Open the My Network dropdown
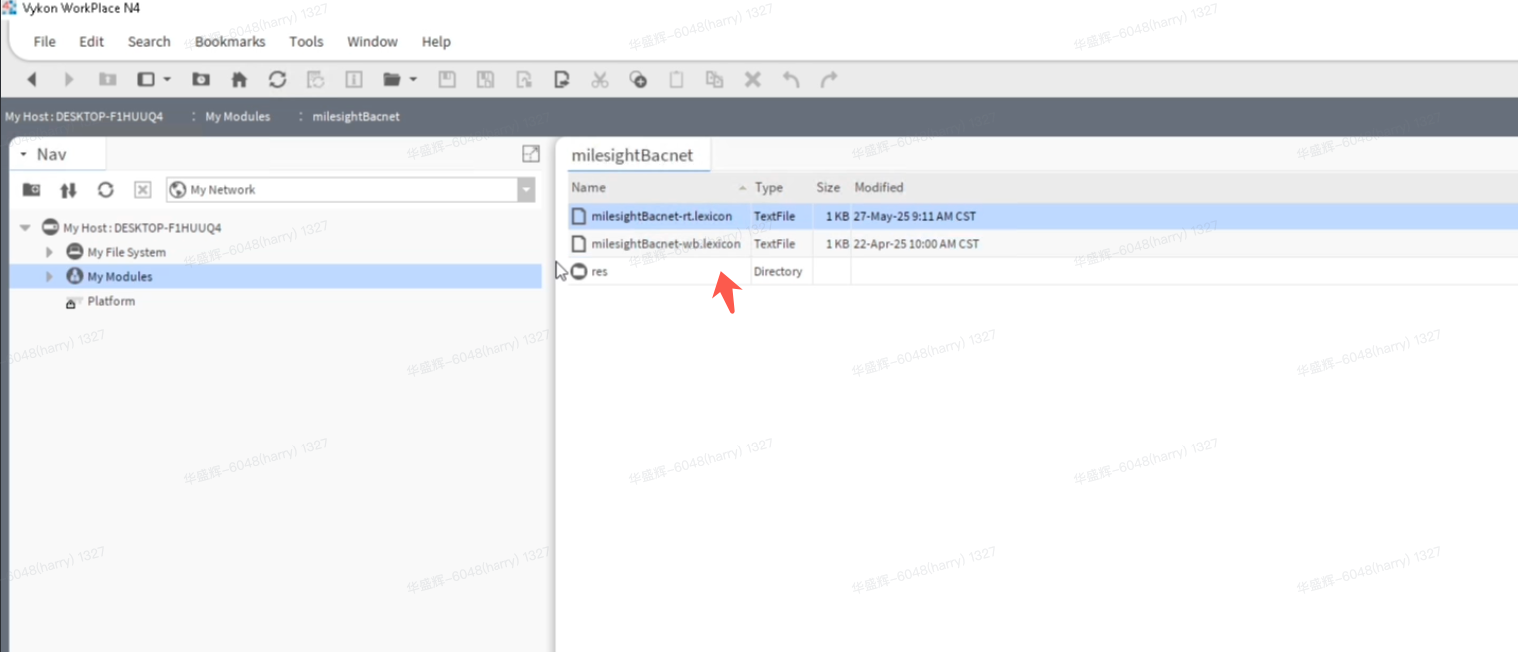 pyautogui.click(x=526, y=190)
